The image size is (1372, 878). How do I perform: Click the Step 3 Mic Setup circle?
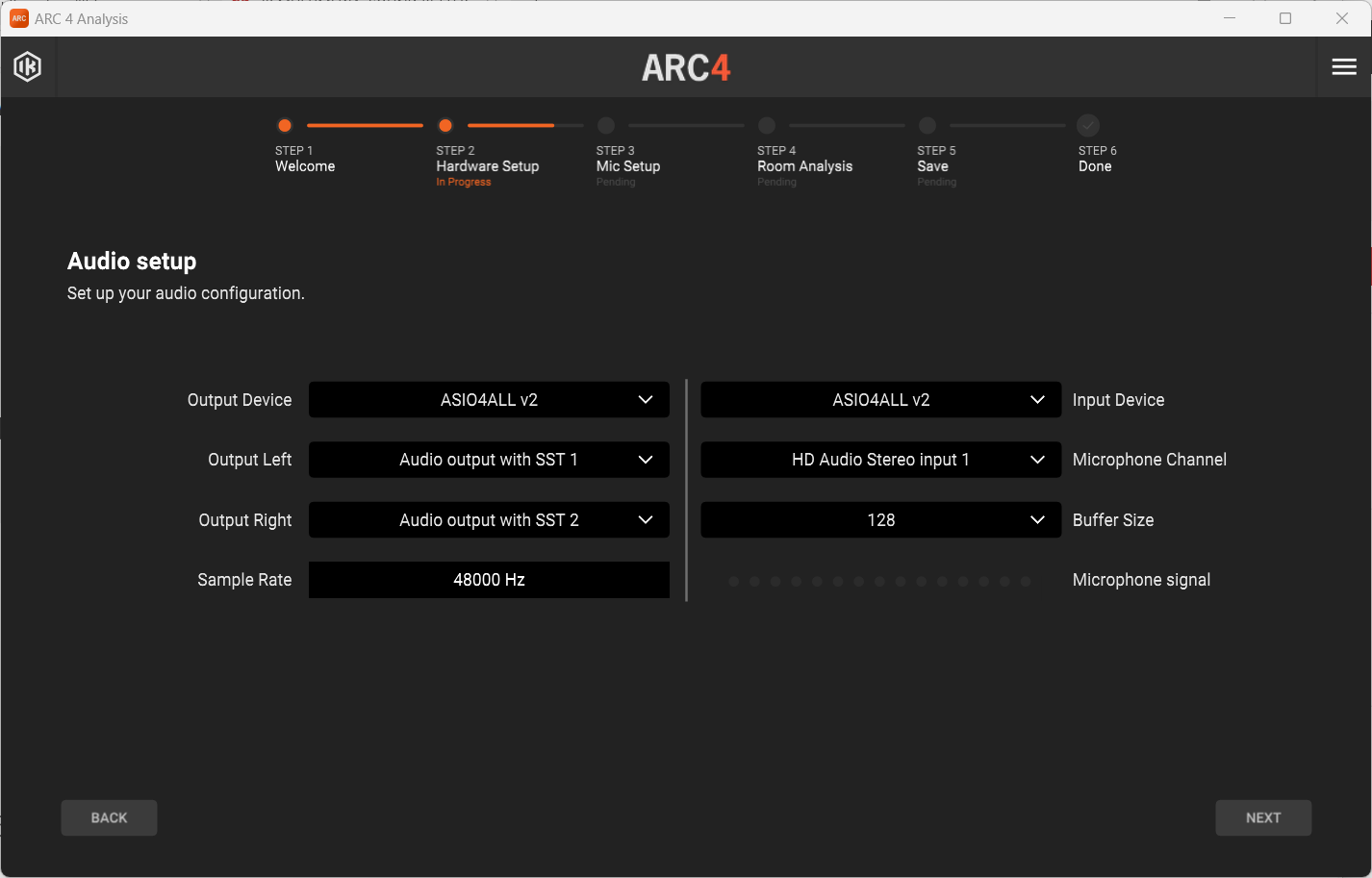[x=606, y=125]
